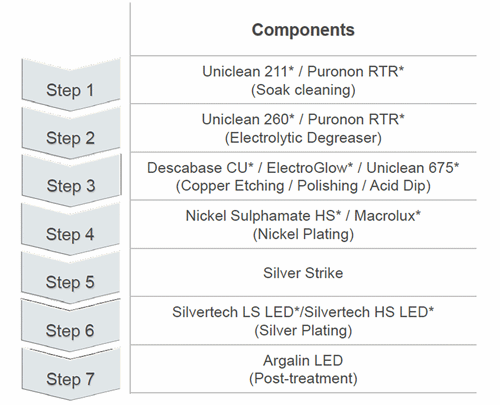Click the Step 3 chevron arrow

[x=70, y=181]
